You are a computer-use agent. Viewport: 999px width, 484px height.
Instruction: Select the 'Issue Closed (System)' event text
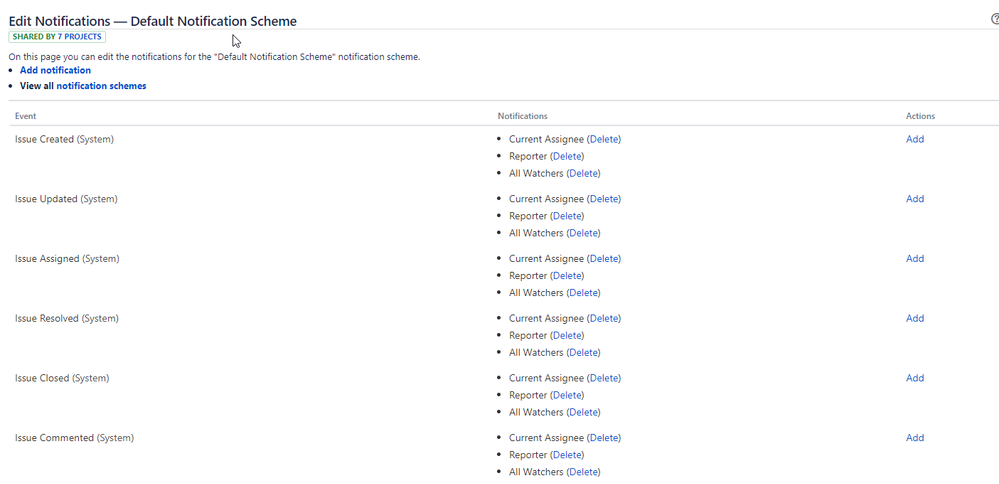pos(62,378)
